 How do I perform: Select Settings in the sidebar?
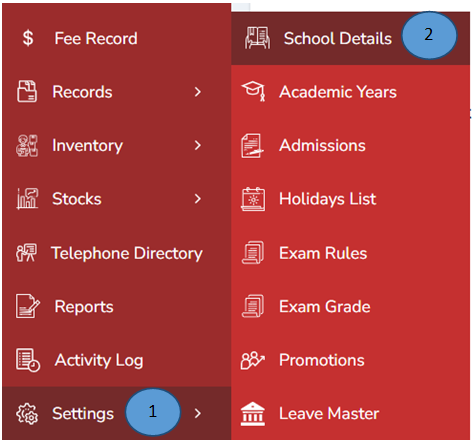[x=117, y=413]
